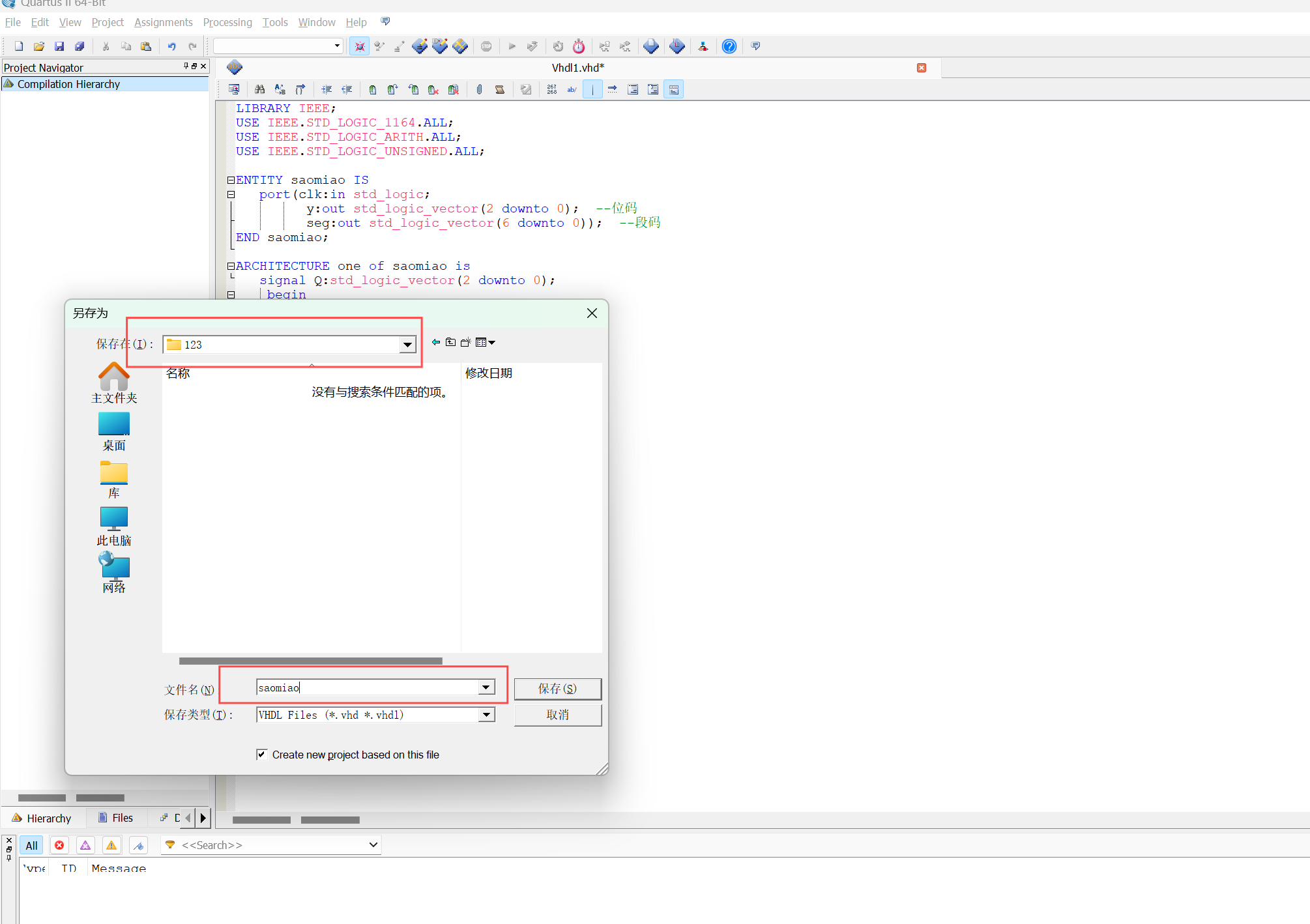Click the Increase indent icon in the editor toolbar
The height and width of the screenshot is (924, 1310).
pyautogui.click(x=327, y=89)
